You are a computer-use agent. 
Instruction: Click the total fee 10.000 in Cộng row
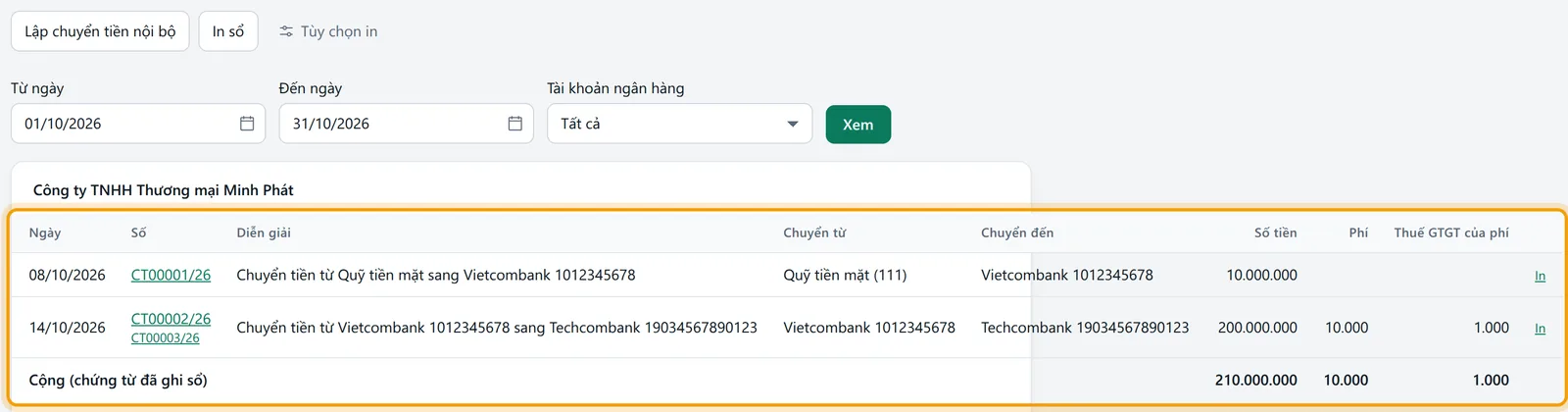[1346, 381]
